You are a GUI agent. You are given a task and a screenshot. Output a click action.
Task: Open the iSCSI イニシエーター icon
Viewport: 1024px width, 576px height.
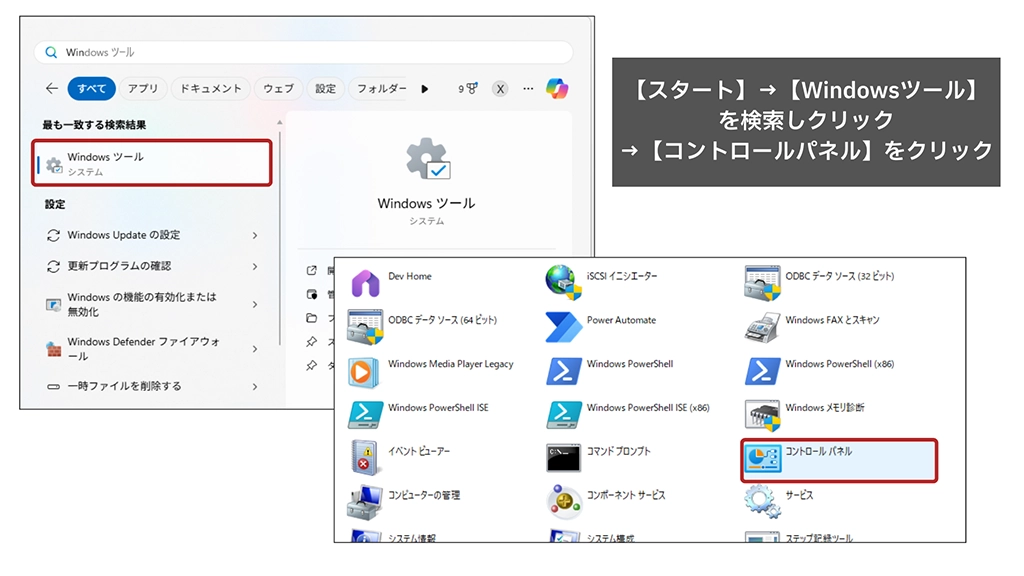point(564,283)
